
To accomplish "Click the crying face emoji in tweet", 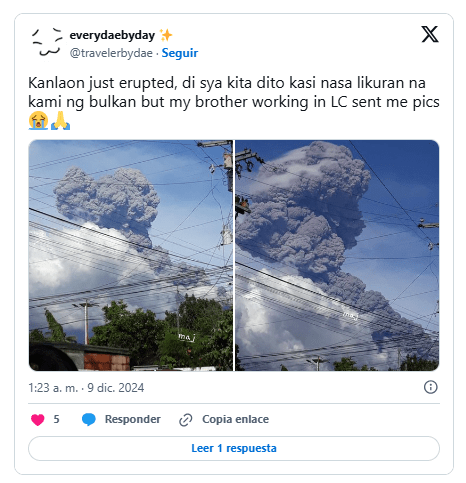I will [x=38, y=120].
